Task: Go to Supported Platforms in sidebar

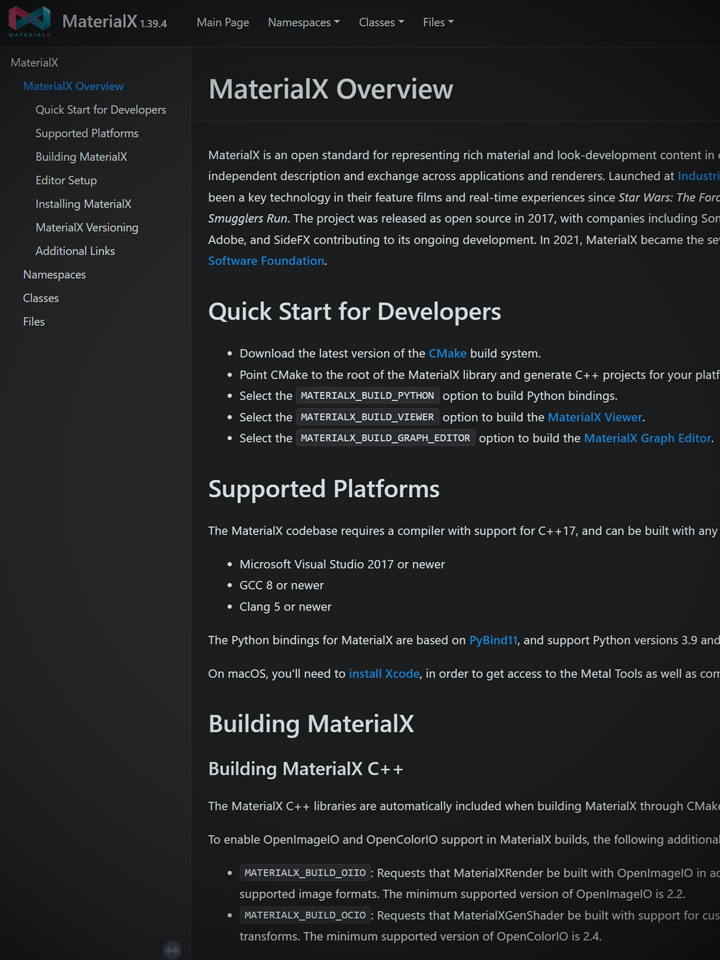Action: (87, 133)
